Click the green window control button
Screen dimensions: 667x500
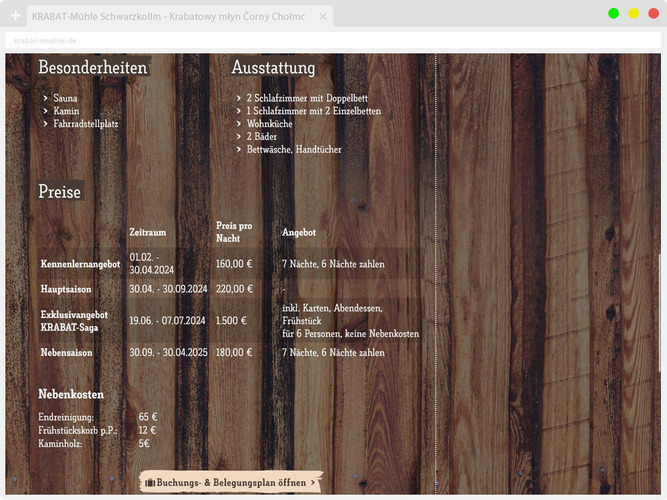613,13
